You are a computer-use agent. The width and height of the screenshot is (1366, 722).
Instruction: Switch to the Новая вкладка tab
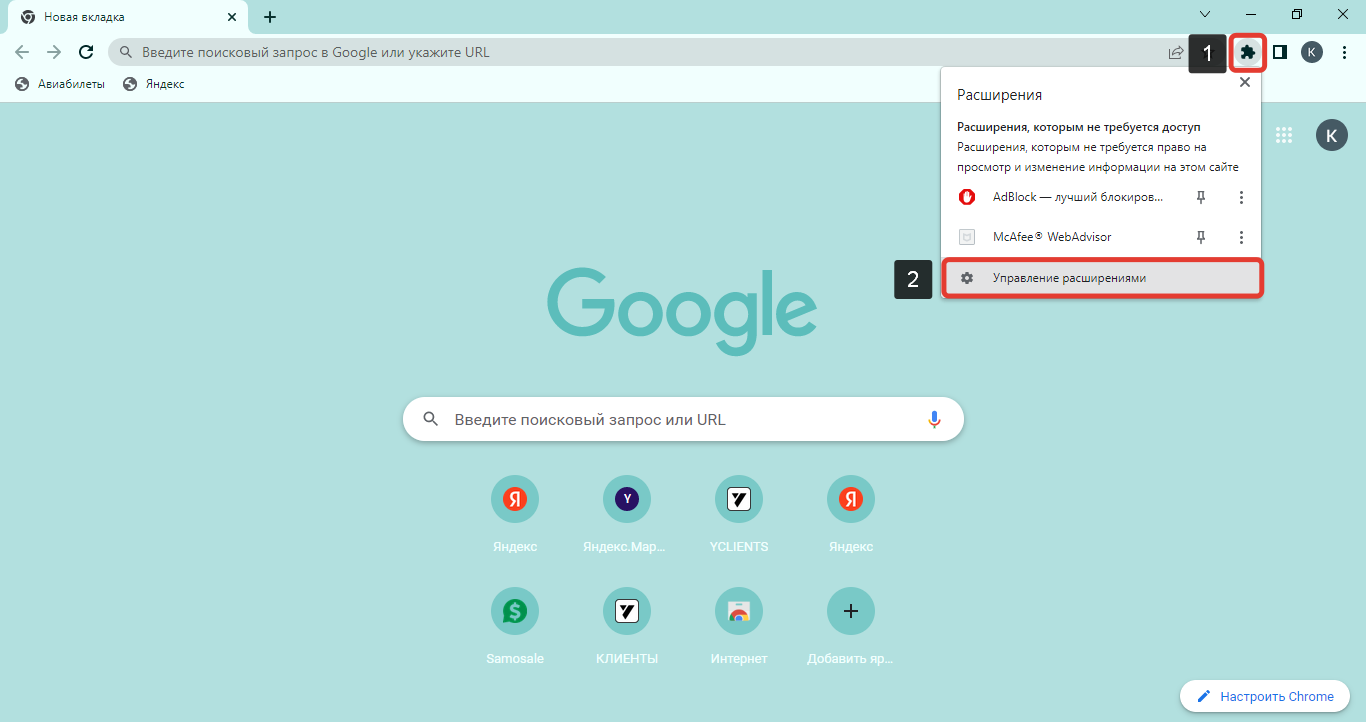[x=120, y=17]
